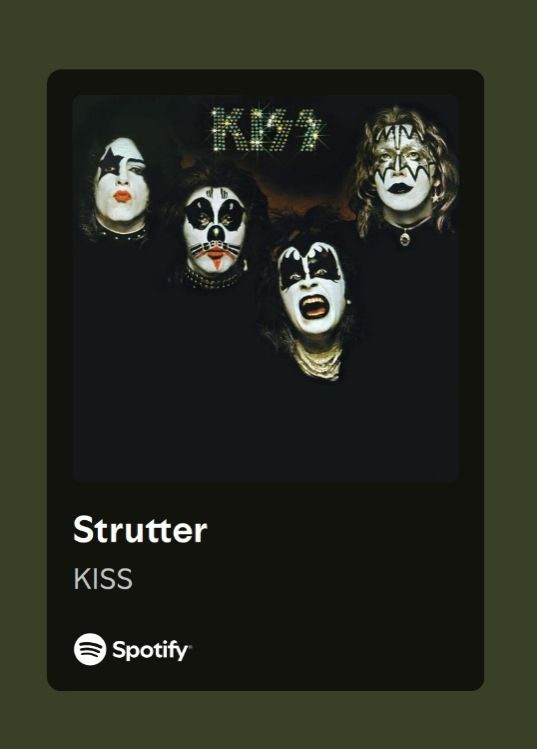This screenshot has height=749, width=537.
Task: Click the dark lower area of album cover
Action: pyautogui.click(x=266, y=430)
